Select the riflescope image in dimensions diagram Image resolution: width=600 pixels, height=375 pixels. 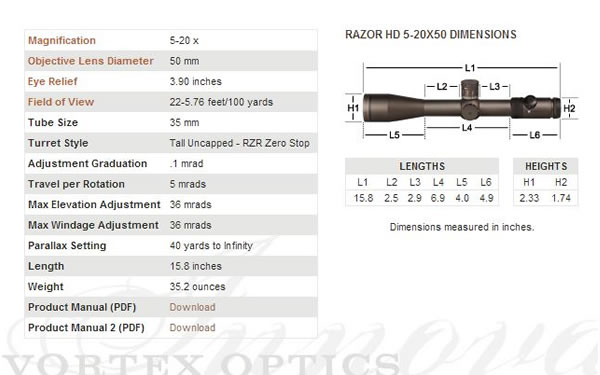pos(461,103)
